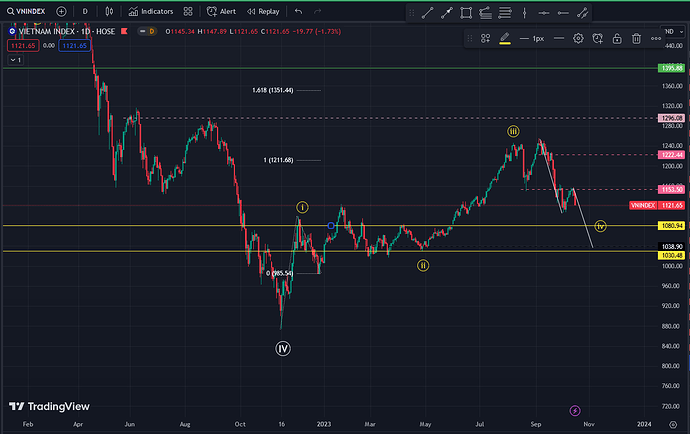Click the yellow 1080.94 price label
690x434 pixels.
[x=671, y=226]
